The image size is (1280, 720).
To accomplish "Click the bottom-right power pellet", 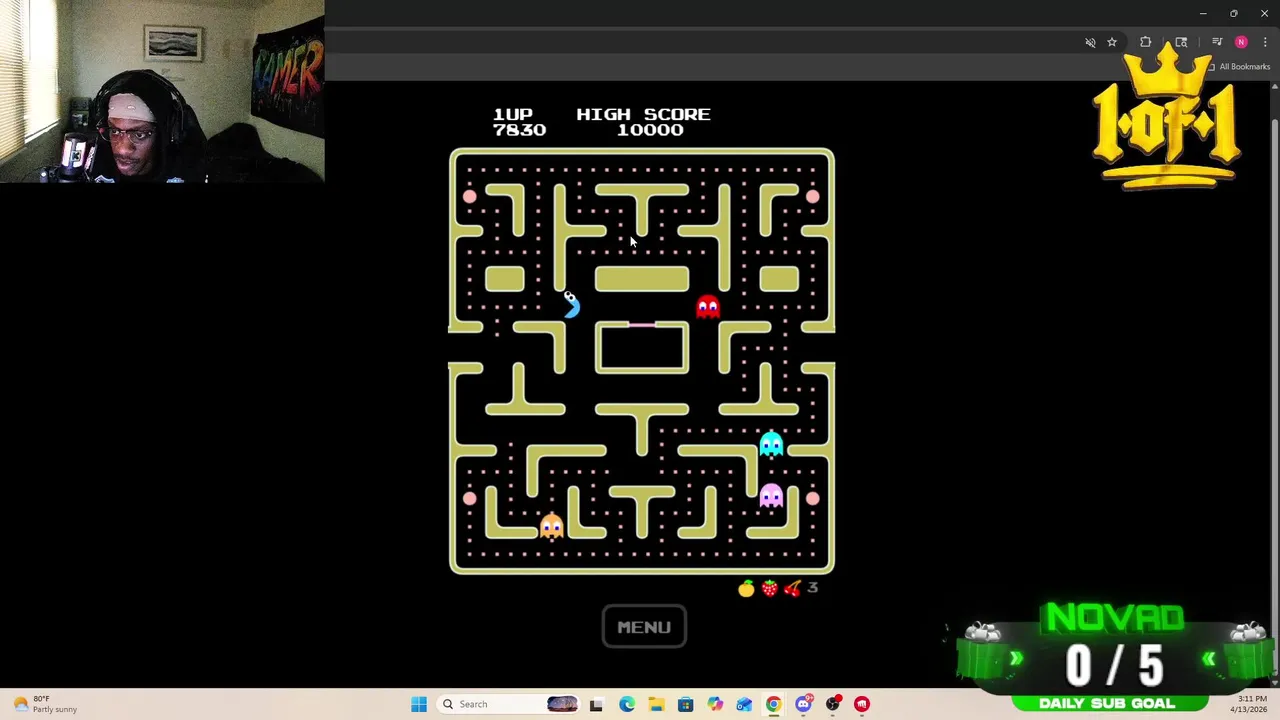I will point(812,499).
